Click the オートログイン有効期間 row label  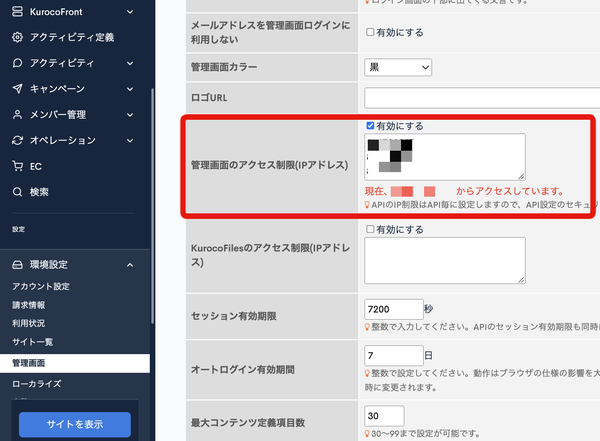[x=243, y=370]
